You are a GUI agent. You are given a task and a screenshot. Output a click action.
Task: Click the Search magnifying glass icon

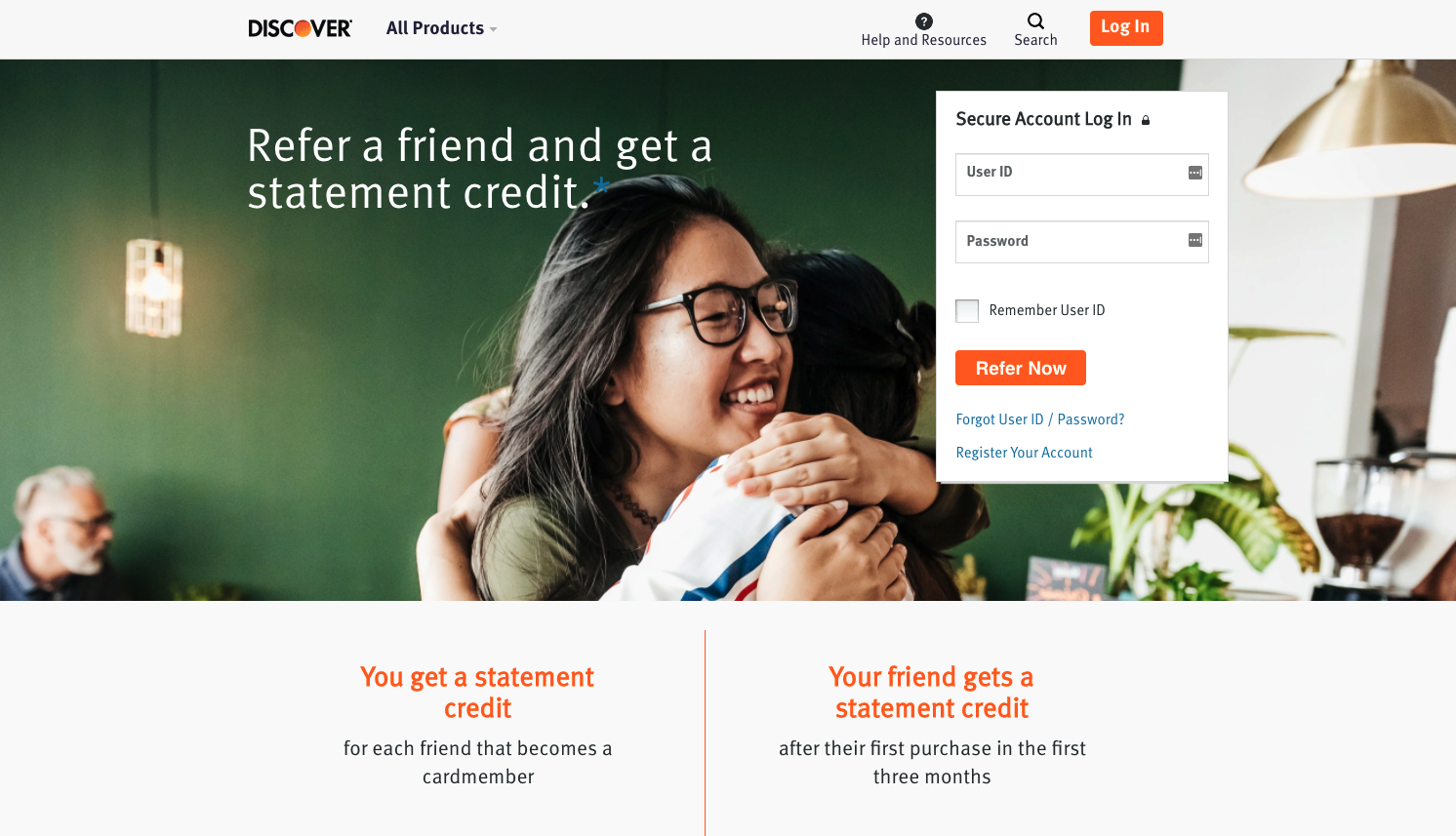pyautogui.click(x=1035, y=20)
